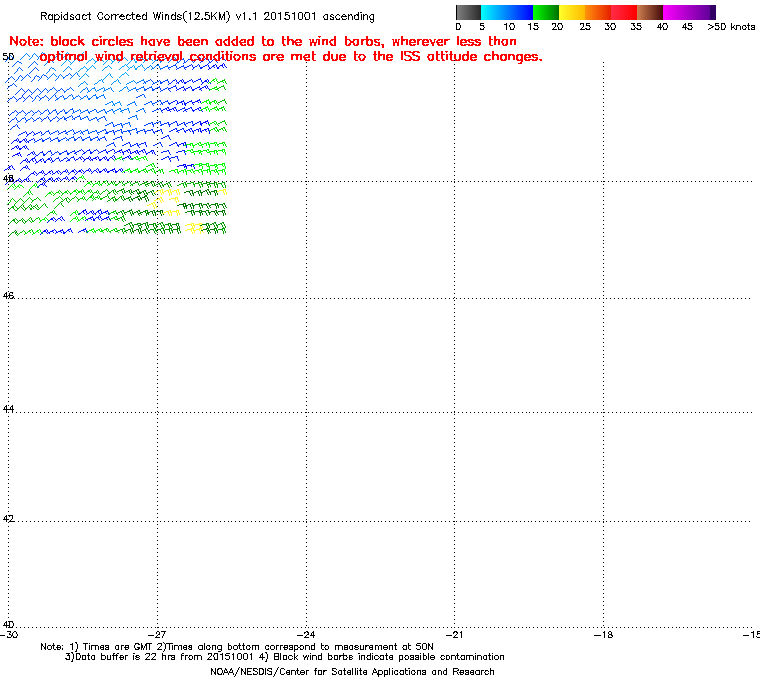Click the '>50 knots' legend label
This screenshot has height=688, width=760.
[x=731, y=27]
